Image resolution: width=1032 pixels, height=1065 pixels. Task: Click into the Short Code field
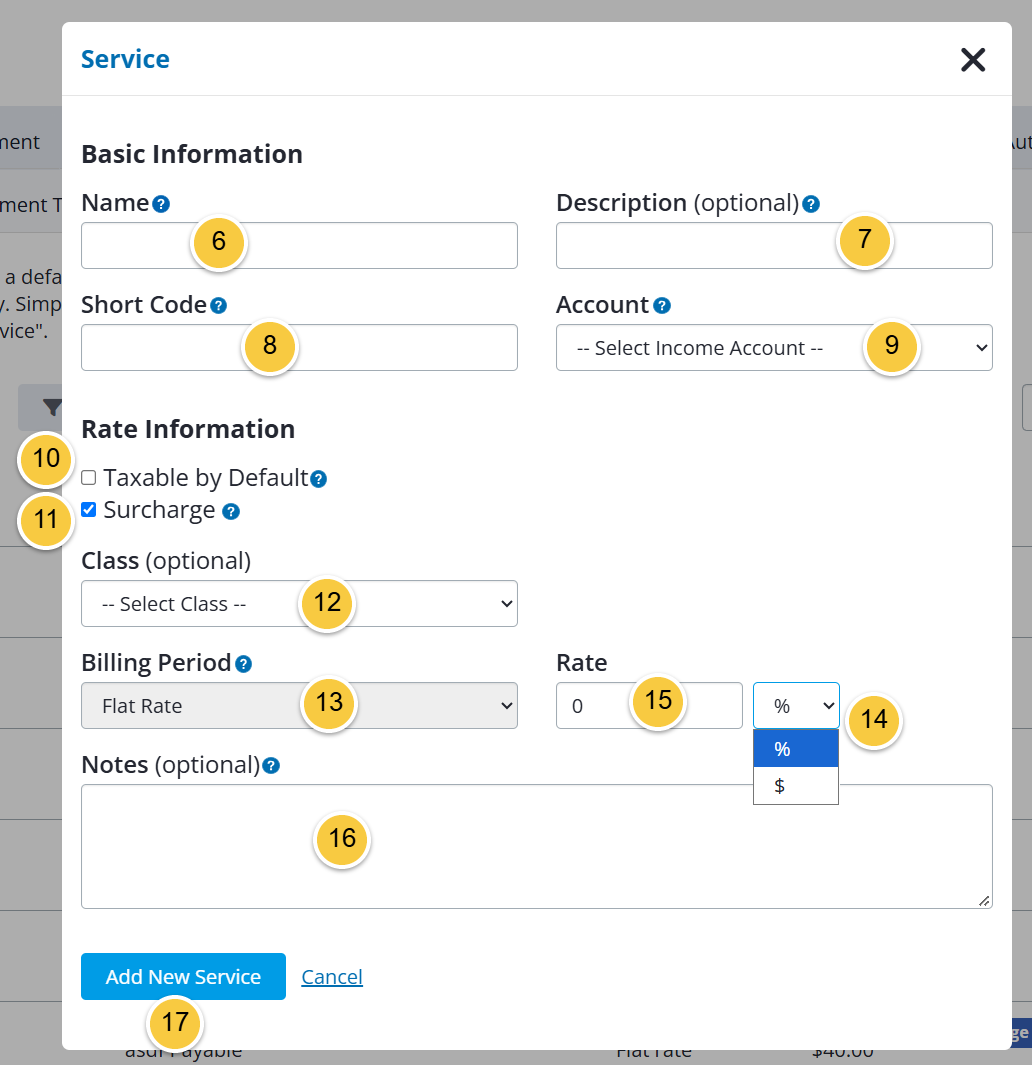tap(299, 348)
